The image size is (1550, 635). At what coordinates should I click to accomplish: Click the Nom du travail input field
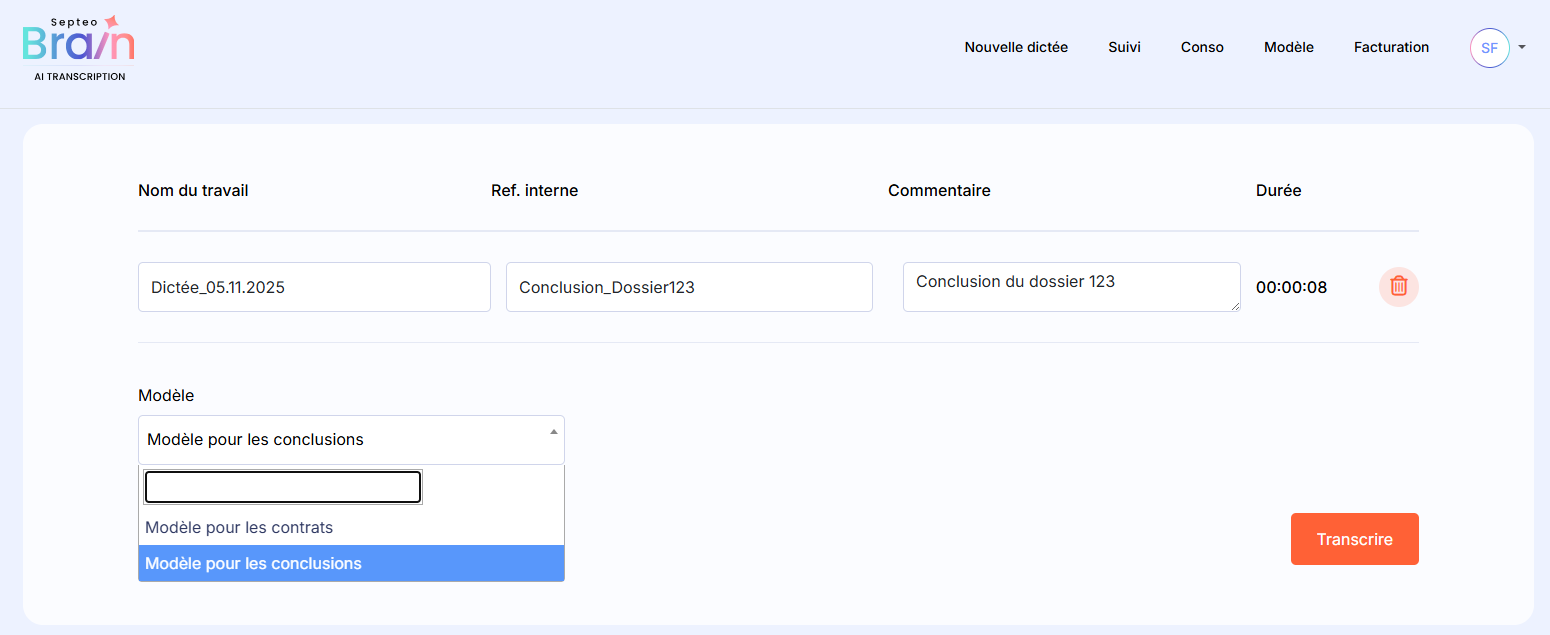click(x=314, y=287)
